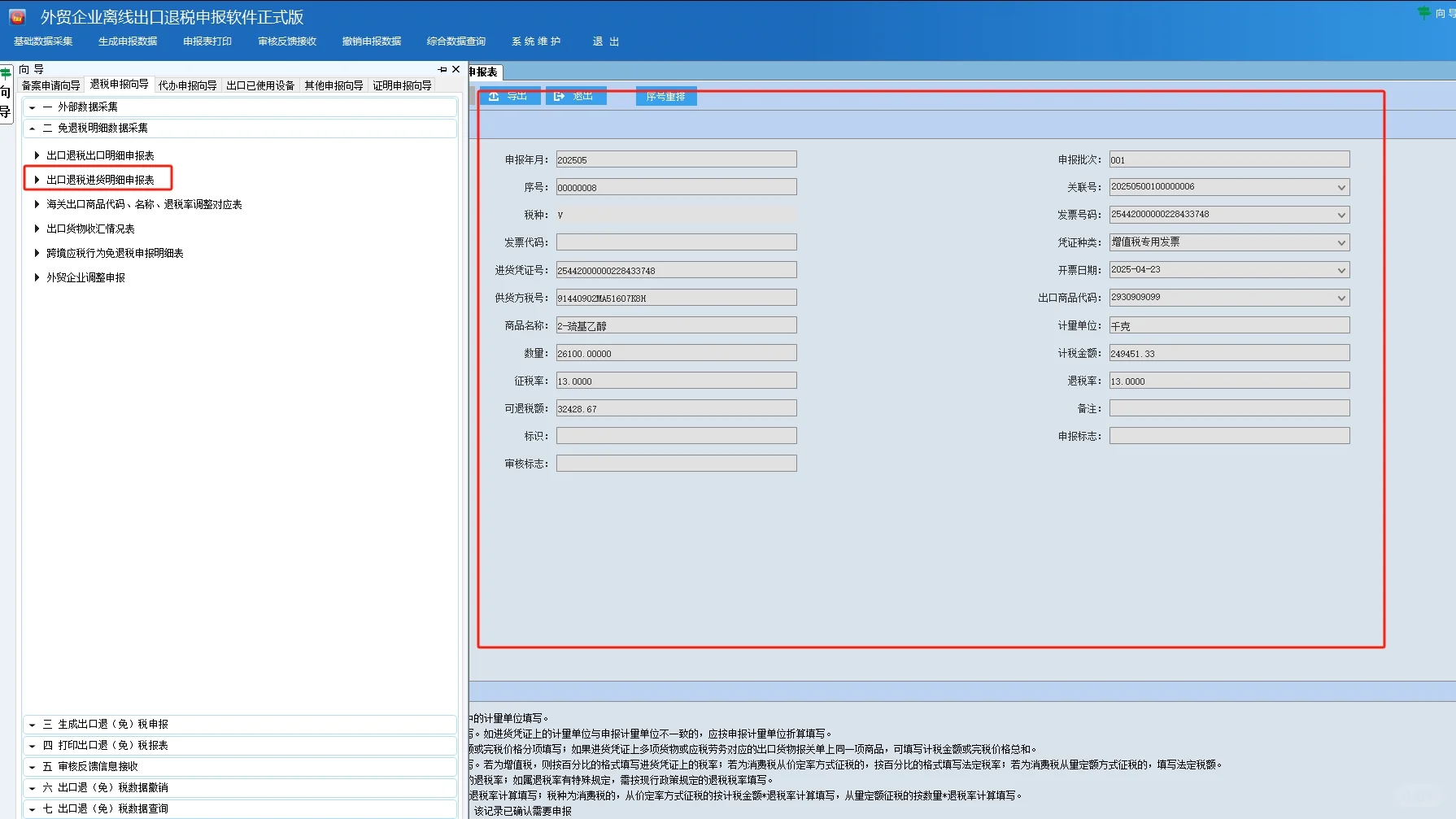
Task: Switch to the 备案申请向导 tab
Action: click(x=51, y=85)
